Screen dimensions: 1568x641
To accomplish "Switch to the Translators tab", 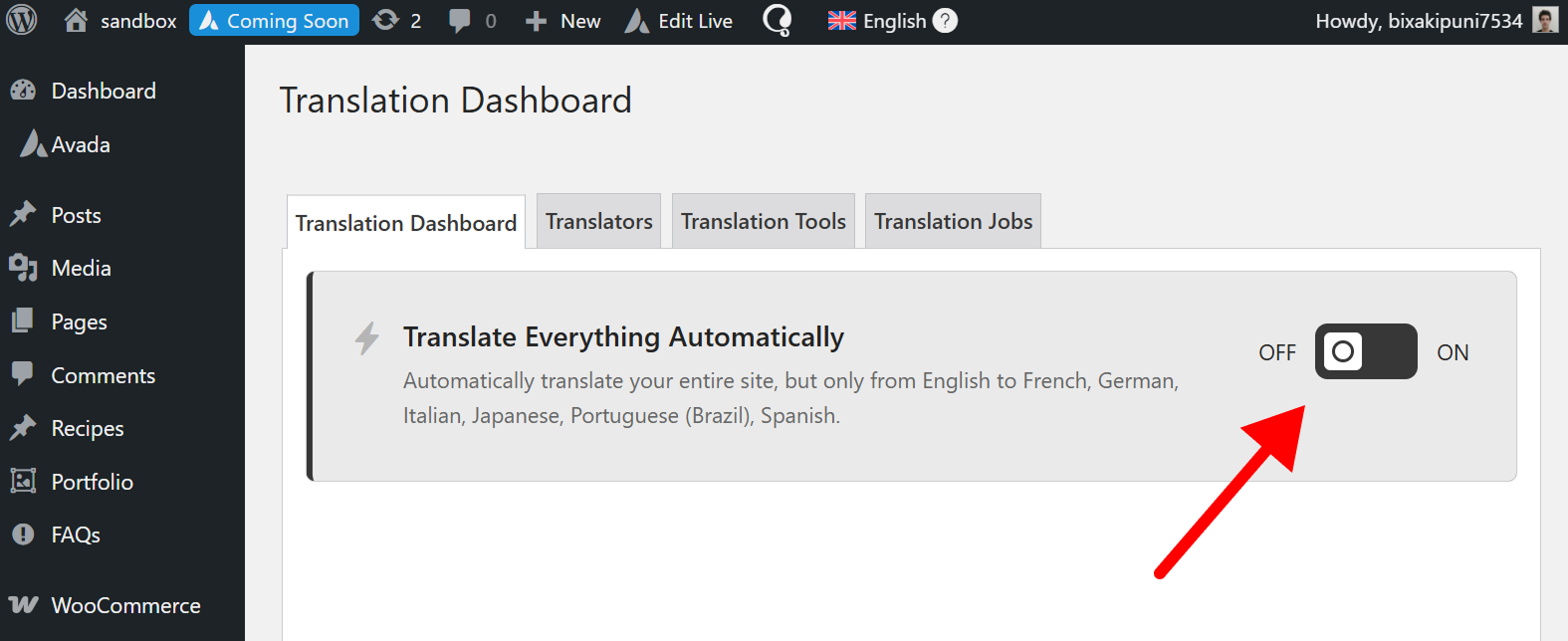I will [598, 221].
